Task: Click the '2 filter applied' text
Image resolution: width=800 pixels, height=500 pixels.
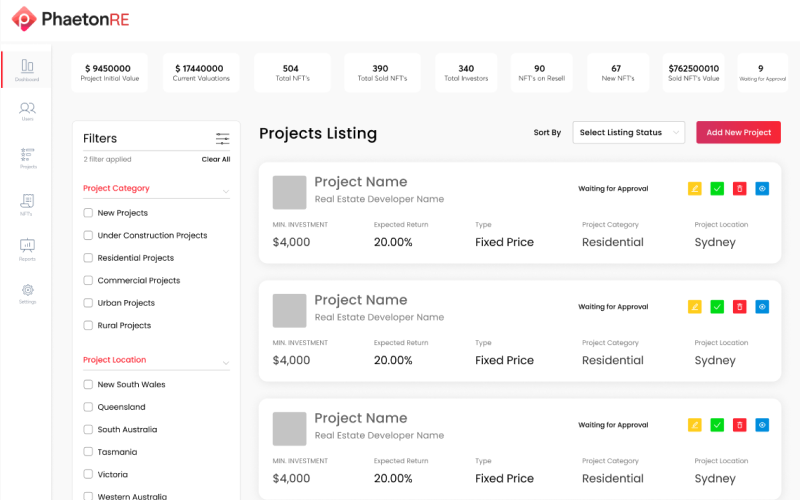Action: [107, 159]
